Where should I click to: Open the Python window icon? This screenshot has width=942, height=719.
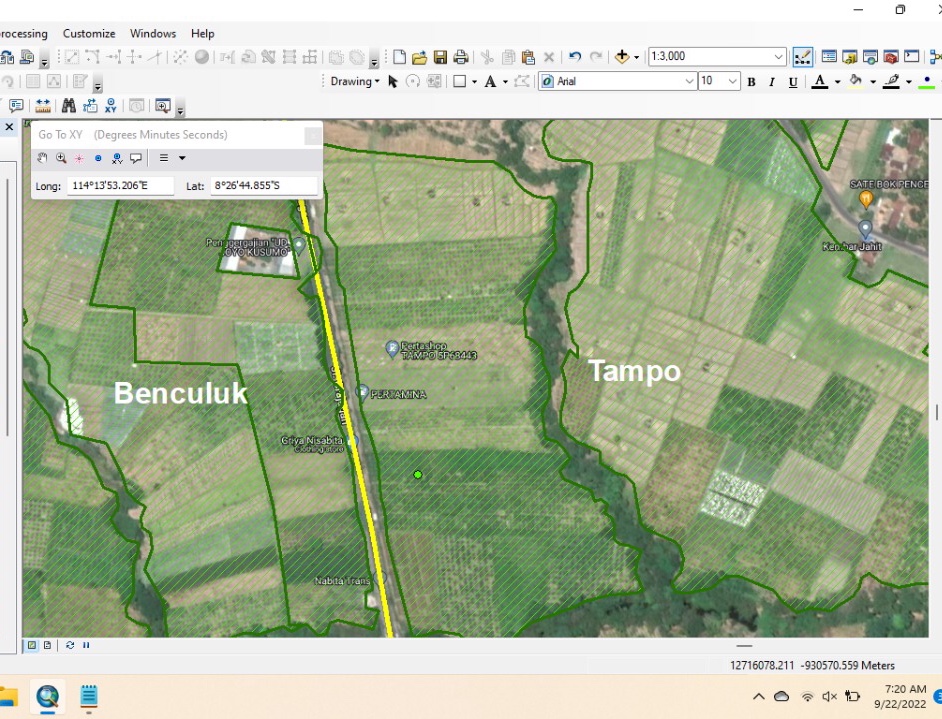[911, 57]
